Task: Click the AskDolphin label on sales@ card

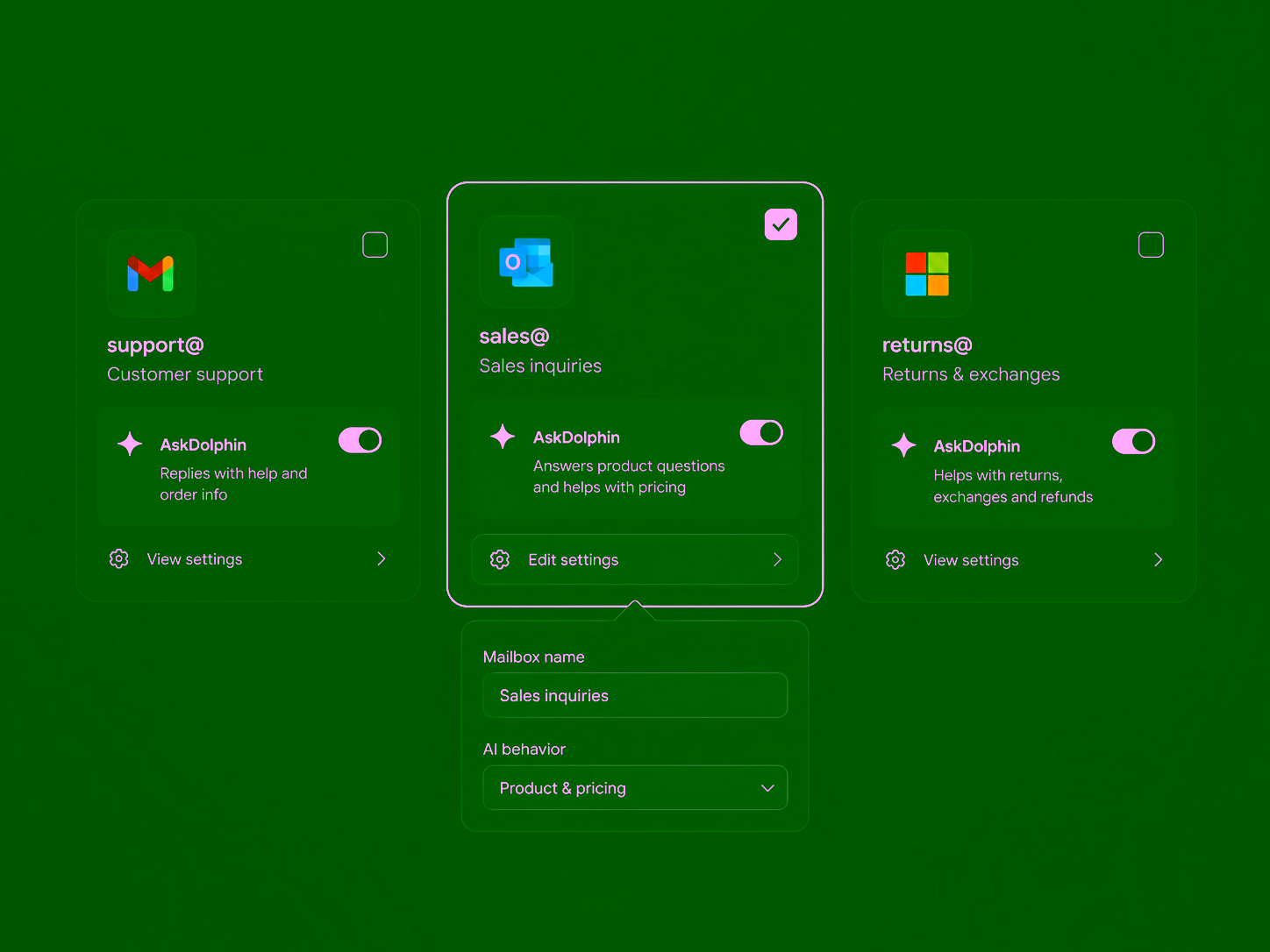Action: [x=576, y=437]
